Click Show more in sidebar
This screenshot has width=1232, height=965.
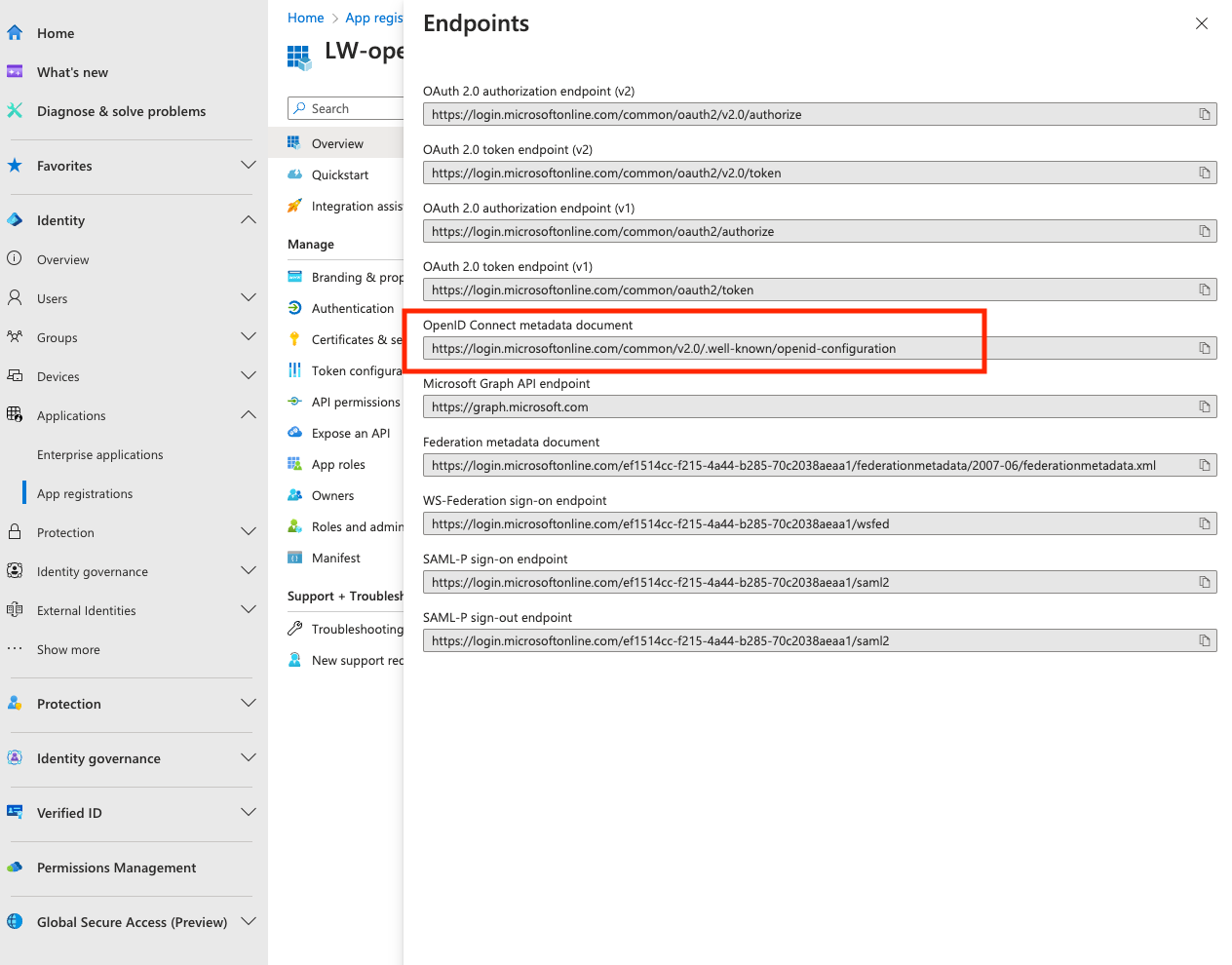coord(68,649)
